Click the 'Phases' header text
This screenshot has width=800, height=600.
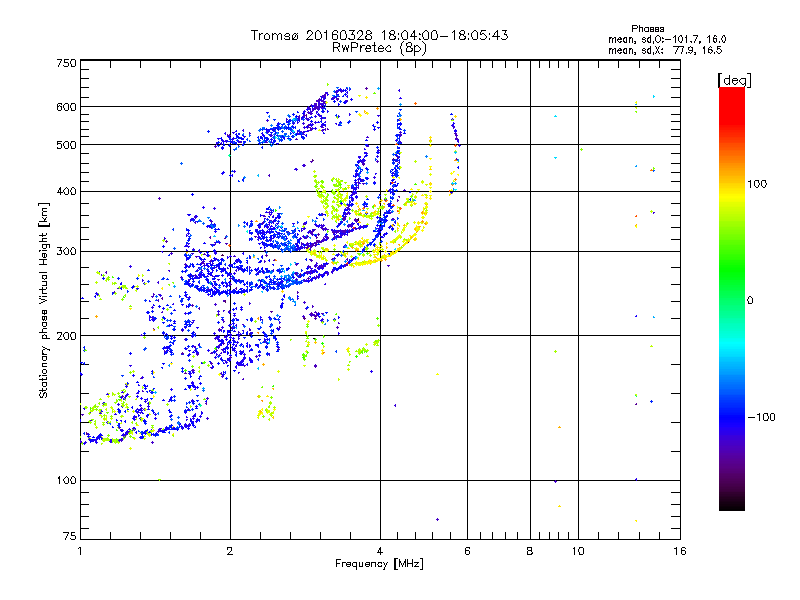click(647, 29)
